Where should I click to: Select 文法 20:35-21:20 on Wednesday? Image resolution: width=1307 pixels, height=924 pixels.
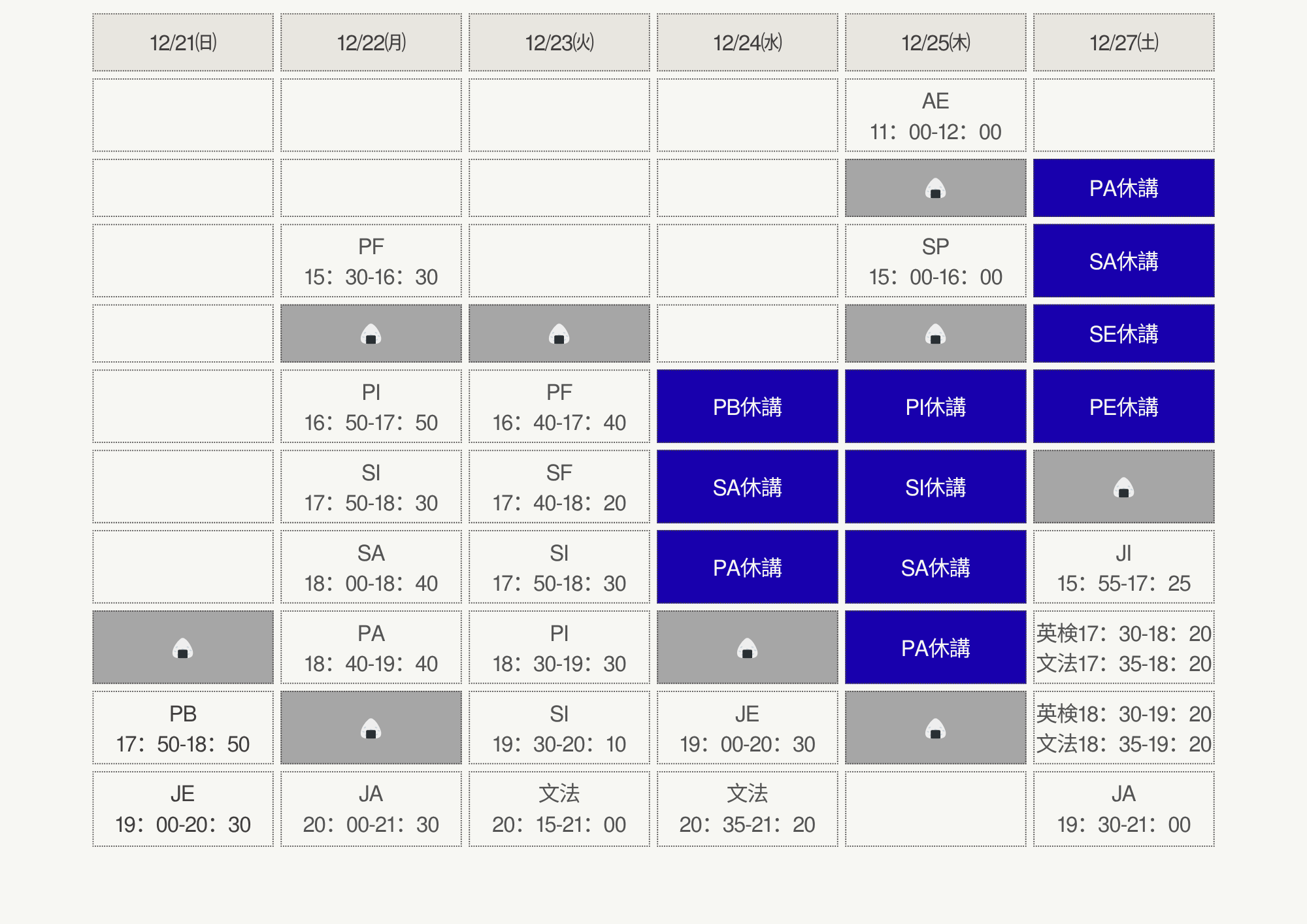pos(747,809)
